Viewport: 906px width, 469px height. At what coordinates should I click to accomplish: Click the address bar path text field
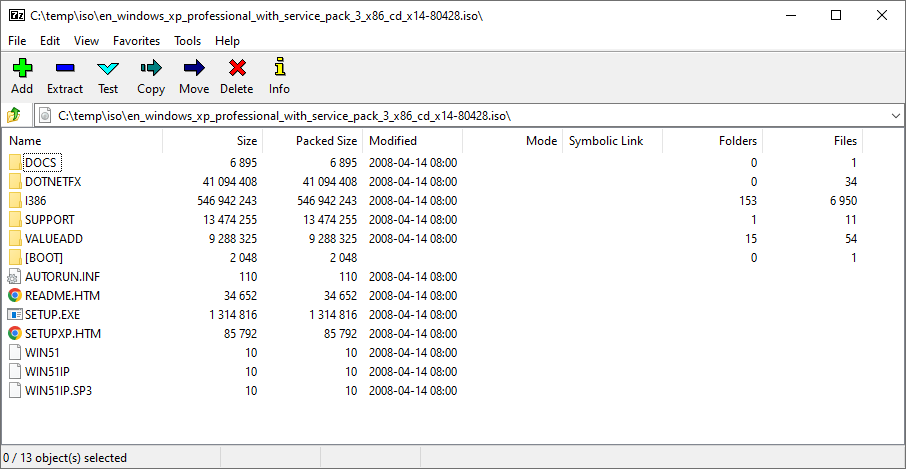pyautogui.click(x=471, y=116)
